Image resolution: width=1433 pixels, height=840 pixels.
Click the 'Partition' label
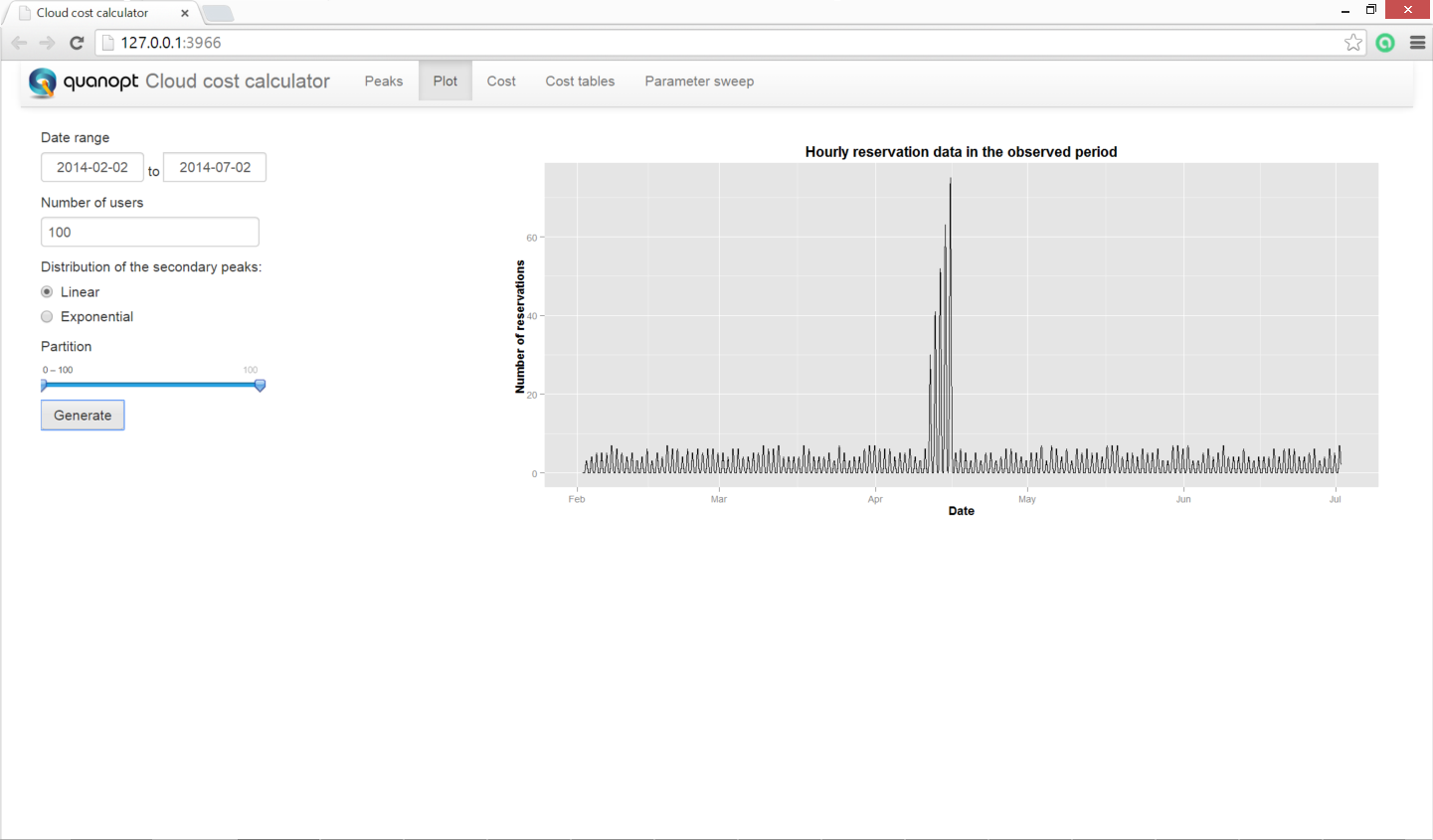(x=67, y=347)
